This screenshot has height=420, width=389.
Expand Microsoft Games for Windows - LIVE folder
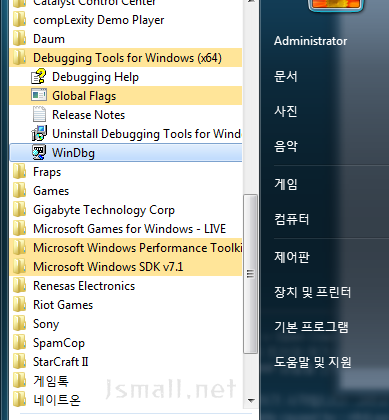click(126, 229)
